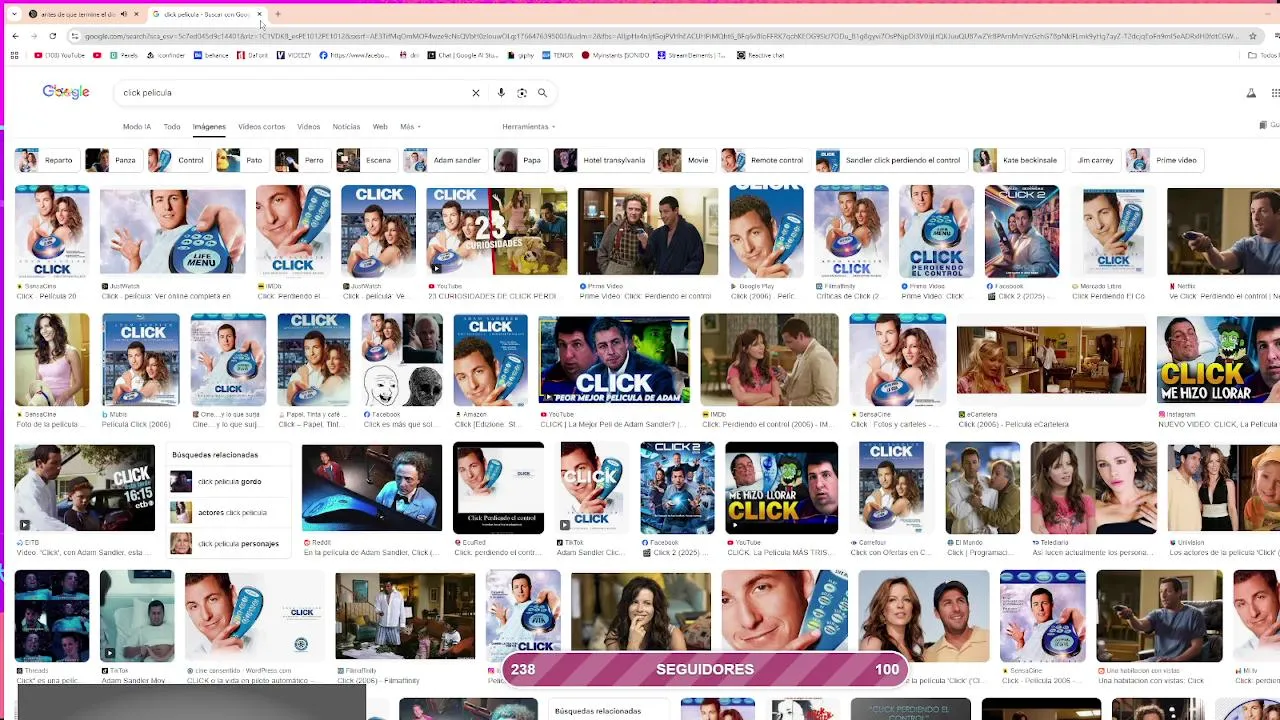
Task: Open the Chrome apps grid in bookmarks bar
Action: tap(14, 55)
